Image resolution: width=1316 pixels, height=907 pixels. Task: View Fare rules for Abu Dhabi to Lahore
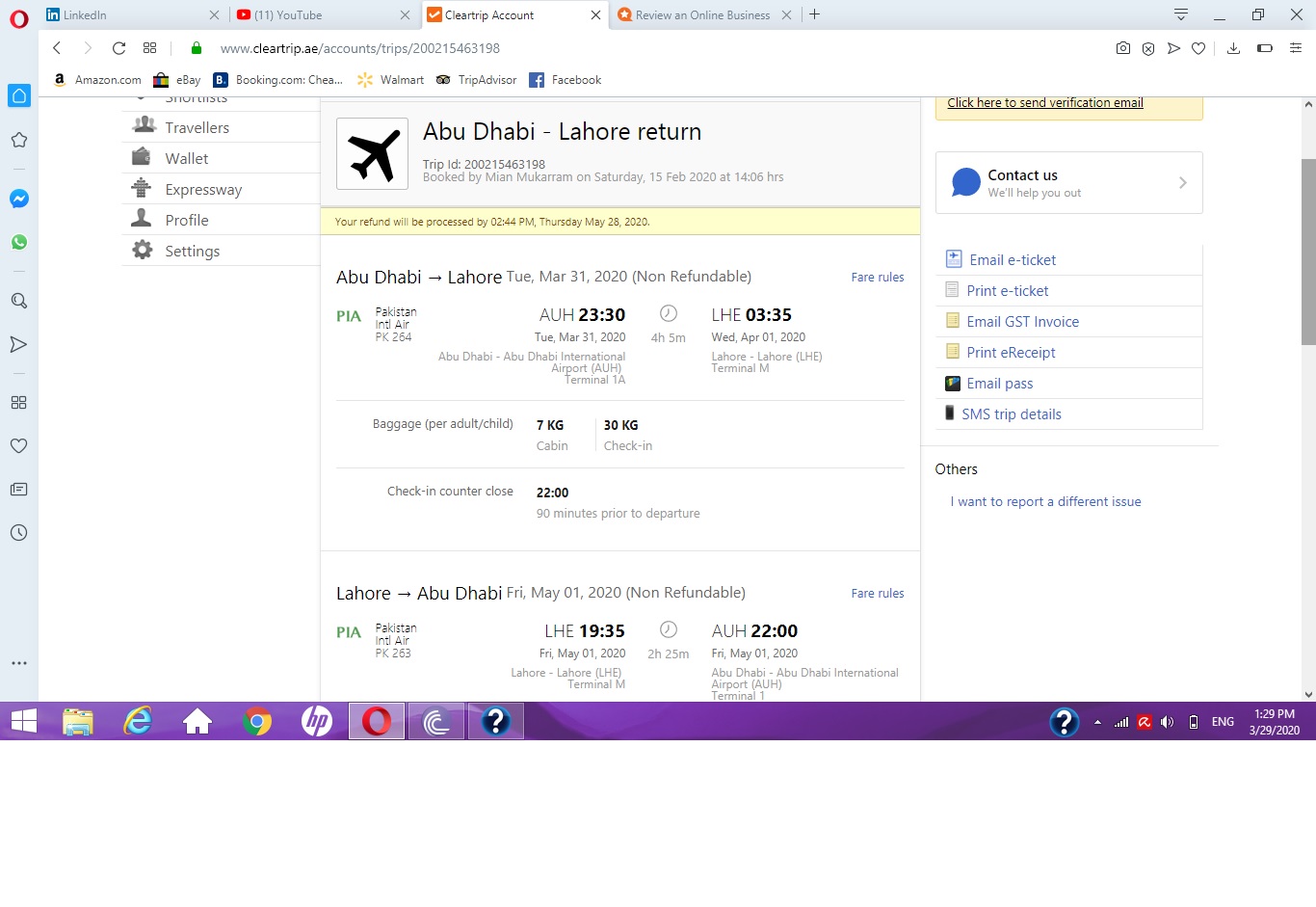tap(878, 277)
